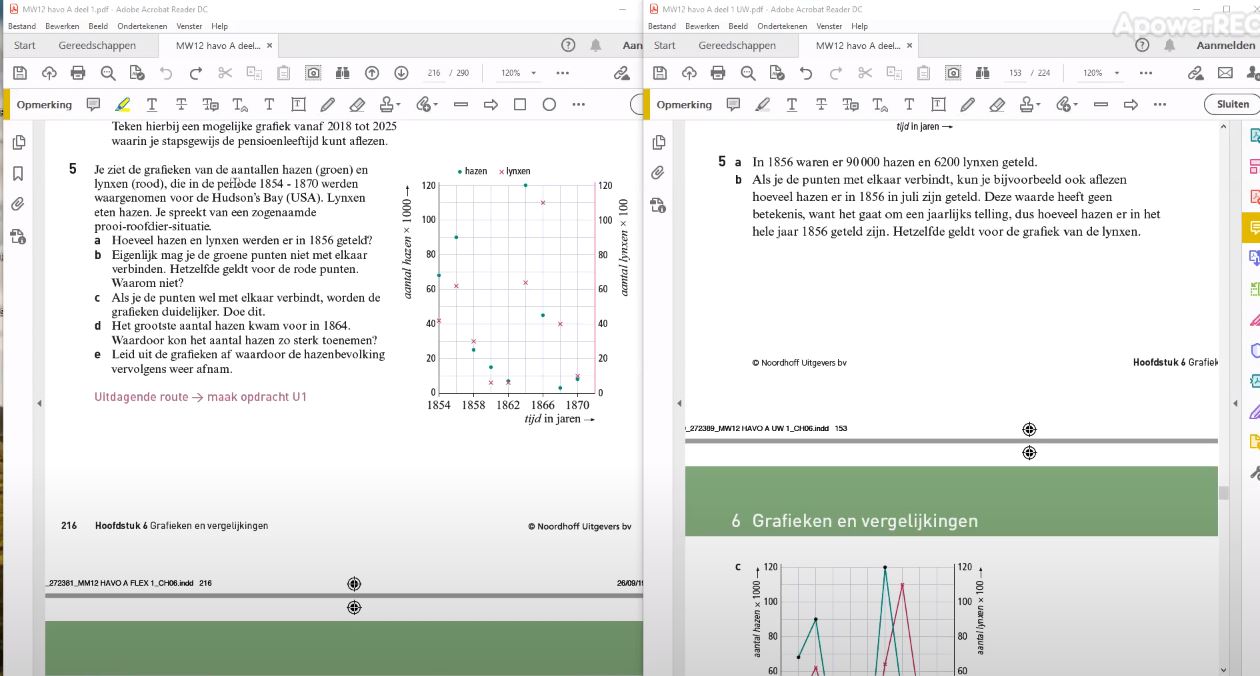The image size is (1260, 676).
Task: Go to next page in left window
Action: (x=401, y=73)
